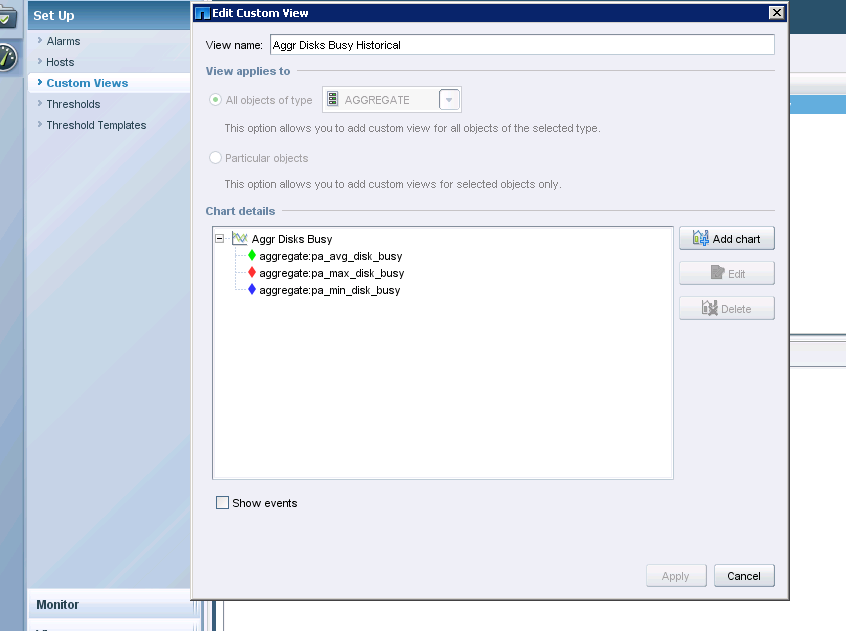Click the arrow next to Thresholds
The image size is (846, 631).
(x=39, y=103)
